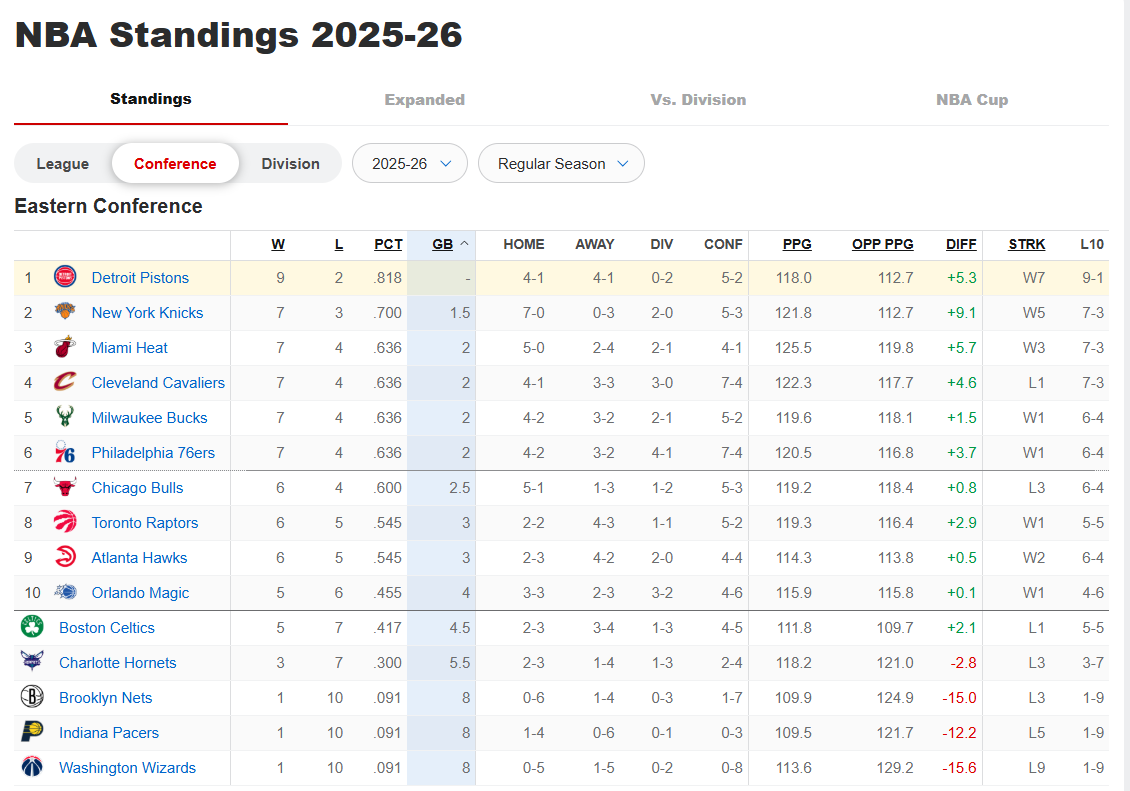
Task: Open the Toronto Raptors link
Action: (x=145, y=522)
